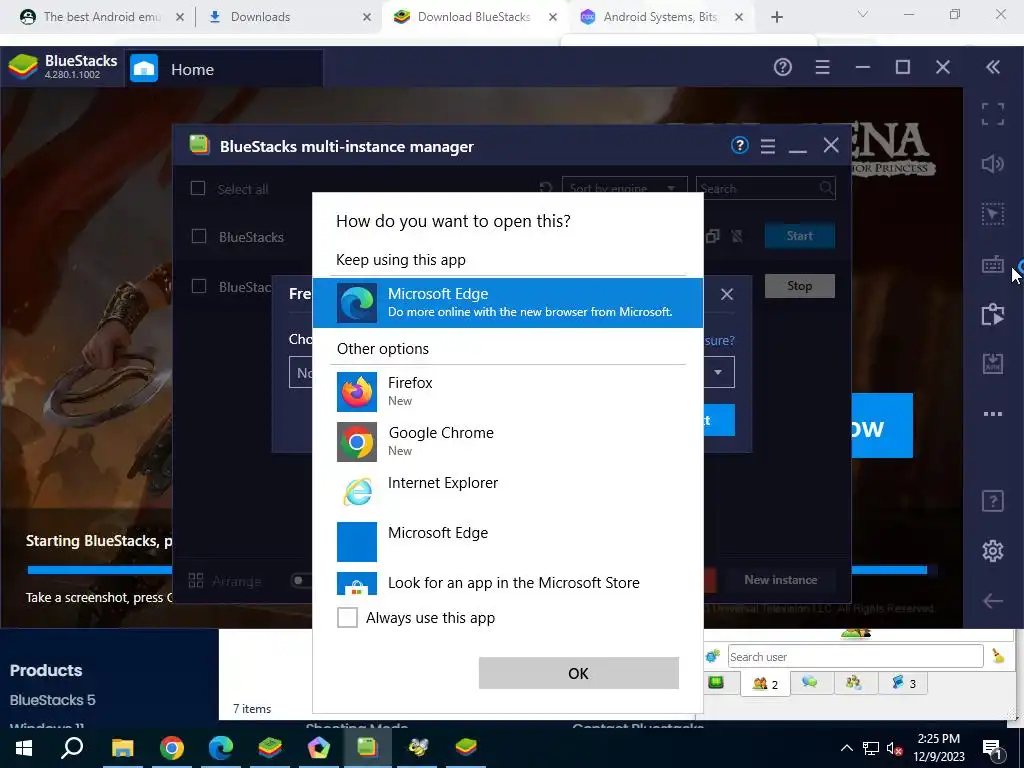Click the instance manager Search field
The image size is (1024, 768).
tap(765, 188)
